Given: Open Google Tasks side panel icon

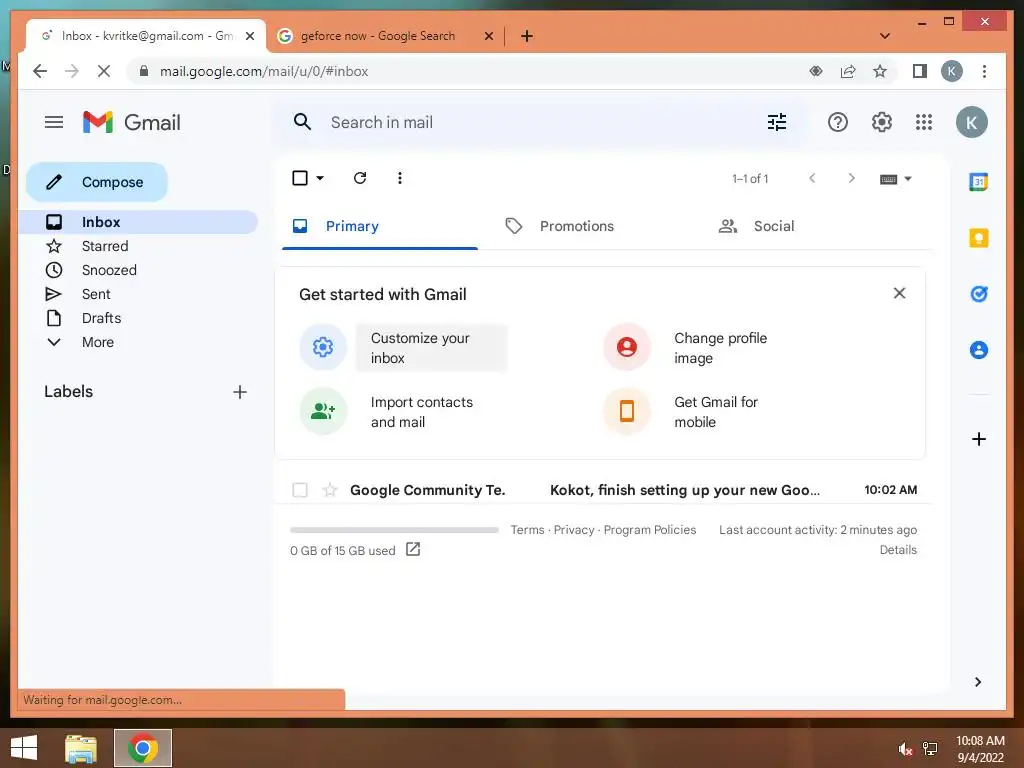Looking at the screenshot, I should [978, 294].
